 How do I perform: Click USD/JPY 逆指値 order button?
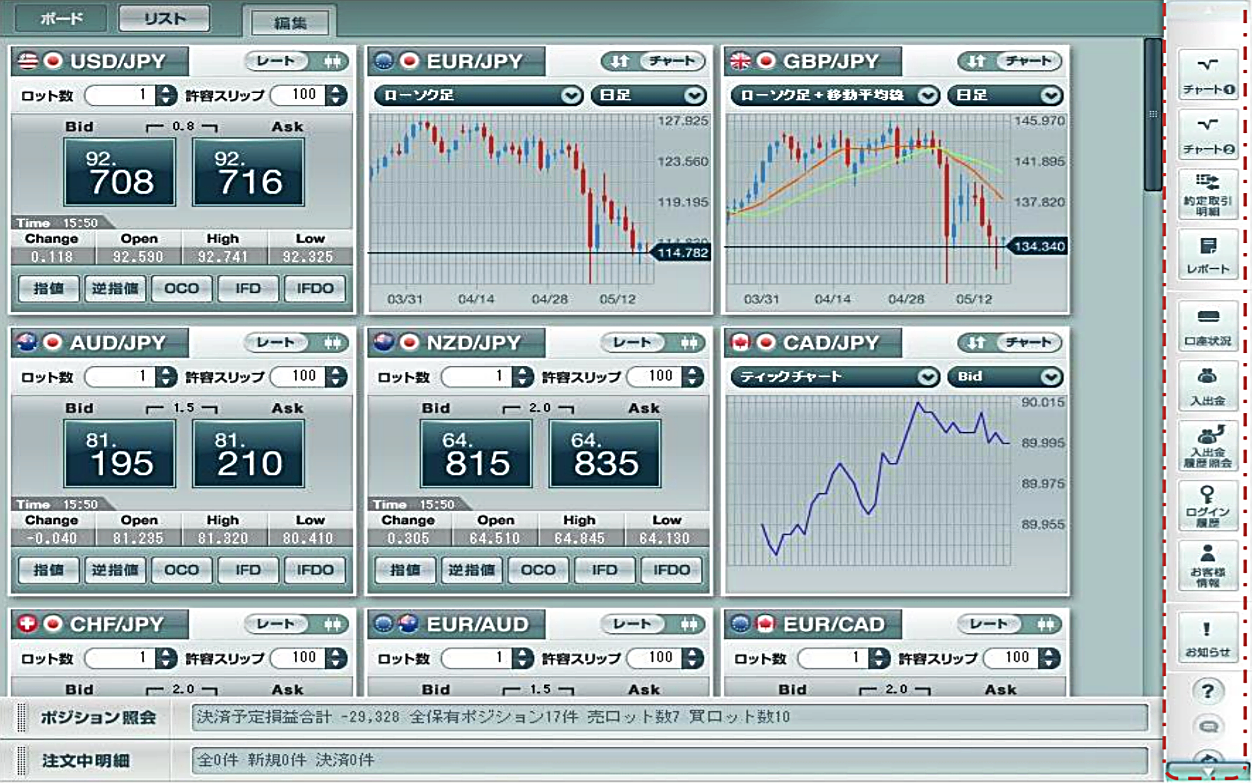[x=115, y=289]
